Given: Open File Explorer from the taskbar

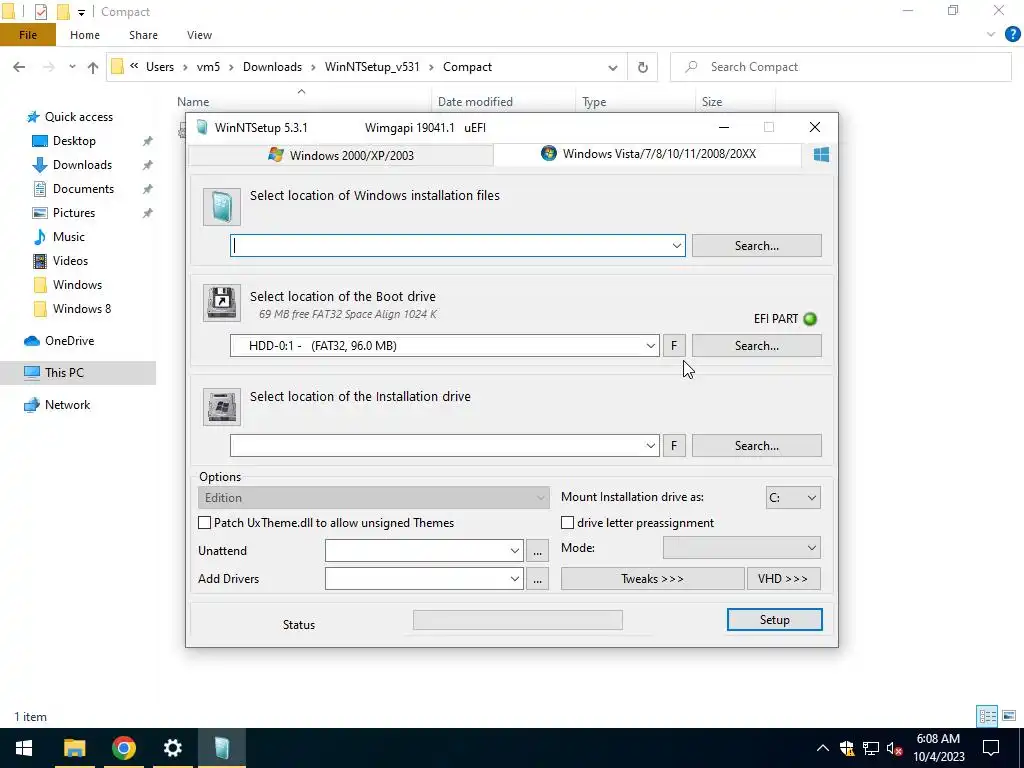Looking at the screenshot, I should (74, 748).
